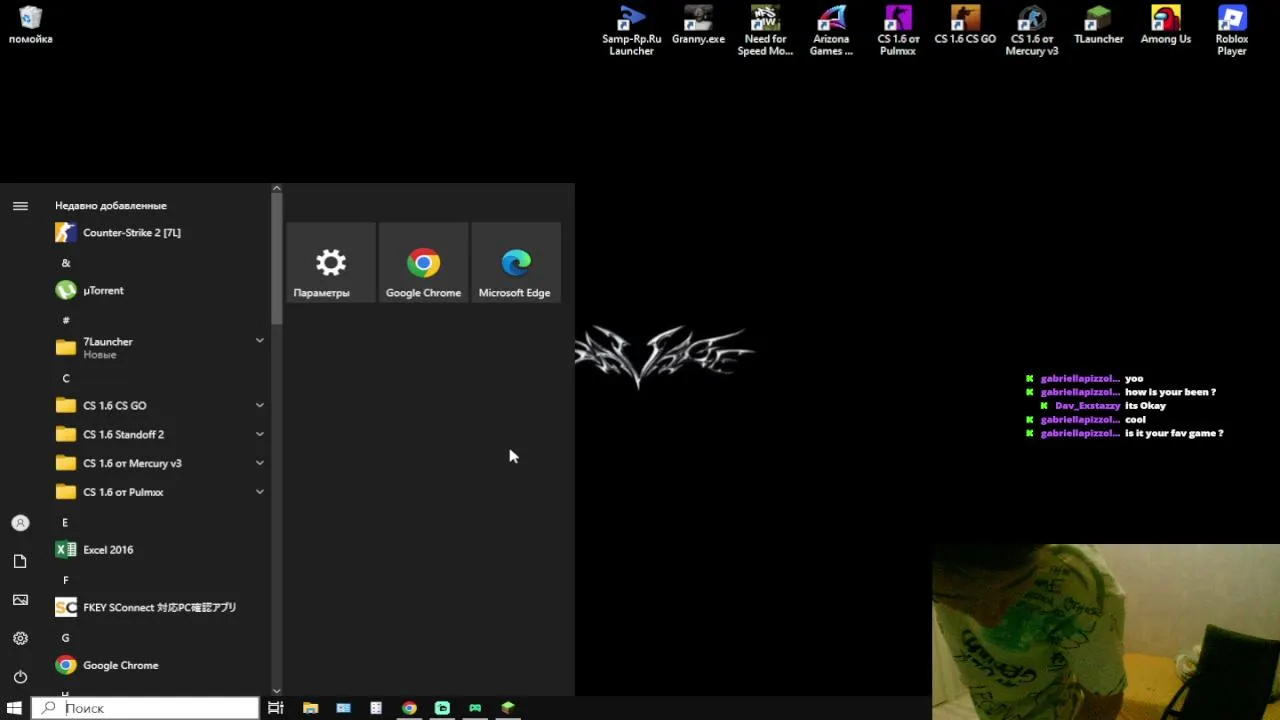Screen dimensions: 1280x720
Task: Open green gamepad app on taskbar
Action: 475,708
